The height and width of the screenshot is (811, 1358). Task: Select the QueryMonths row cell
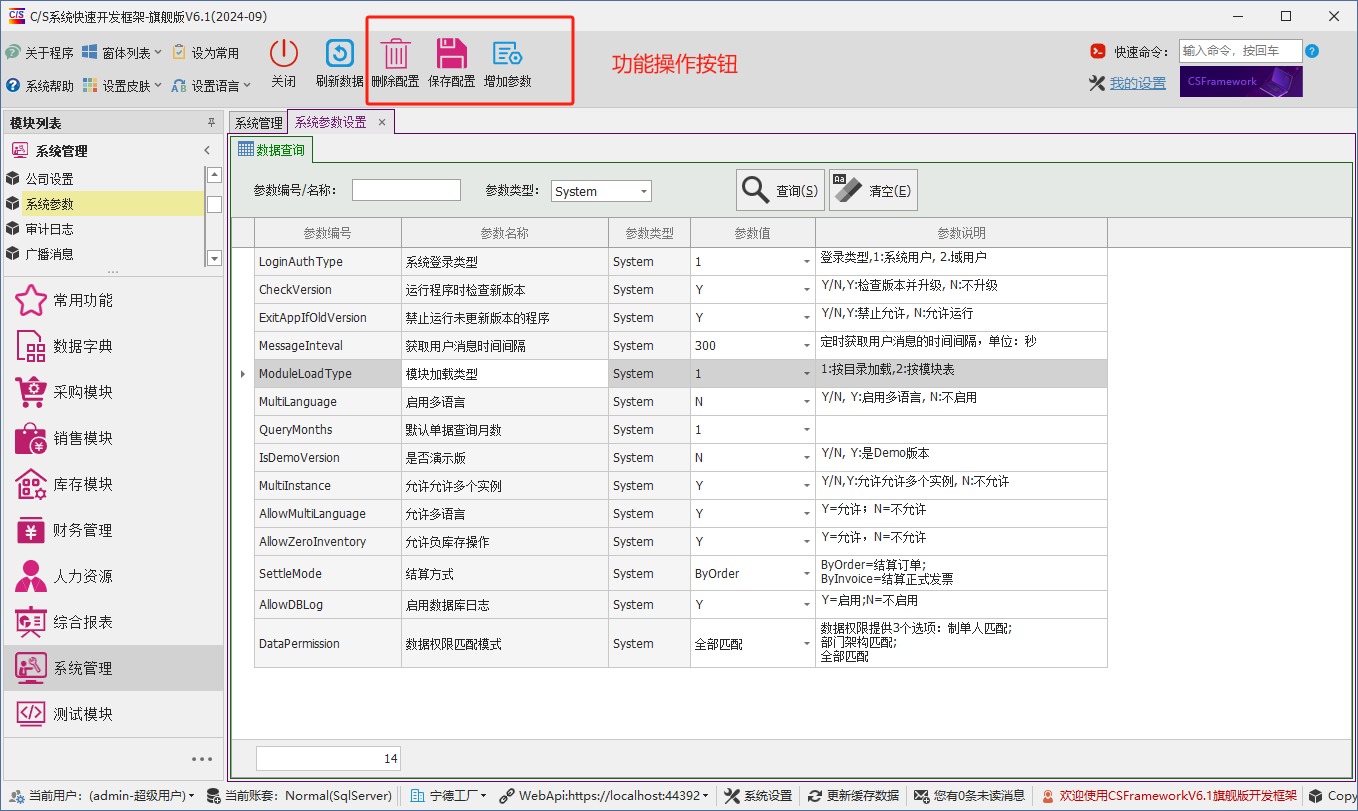pyautogui.click(x=328, y=430)
